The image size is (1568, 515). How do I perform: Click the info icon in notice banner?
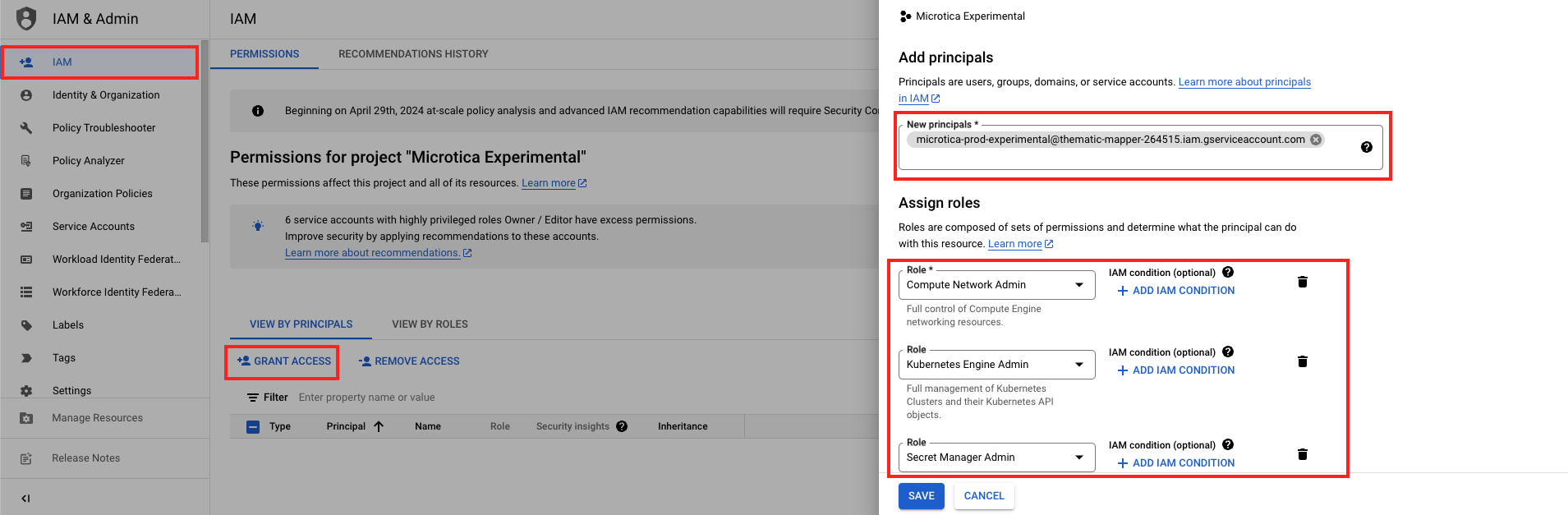coord(258,111)
